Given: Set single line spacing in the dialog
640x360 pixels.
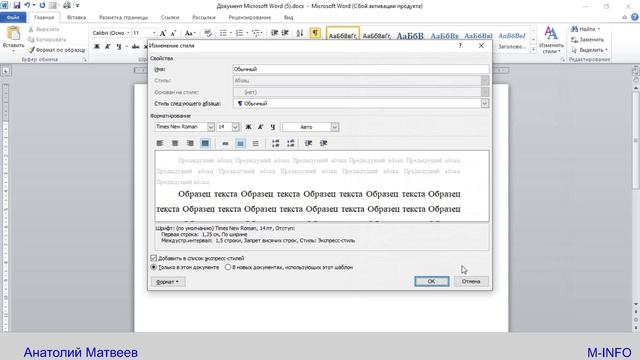Looking at the screenshot, I should pyautogui.click(x=225, y=143).
